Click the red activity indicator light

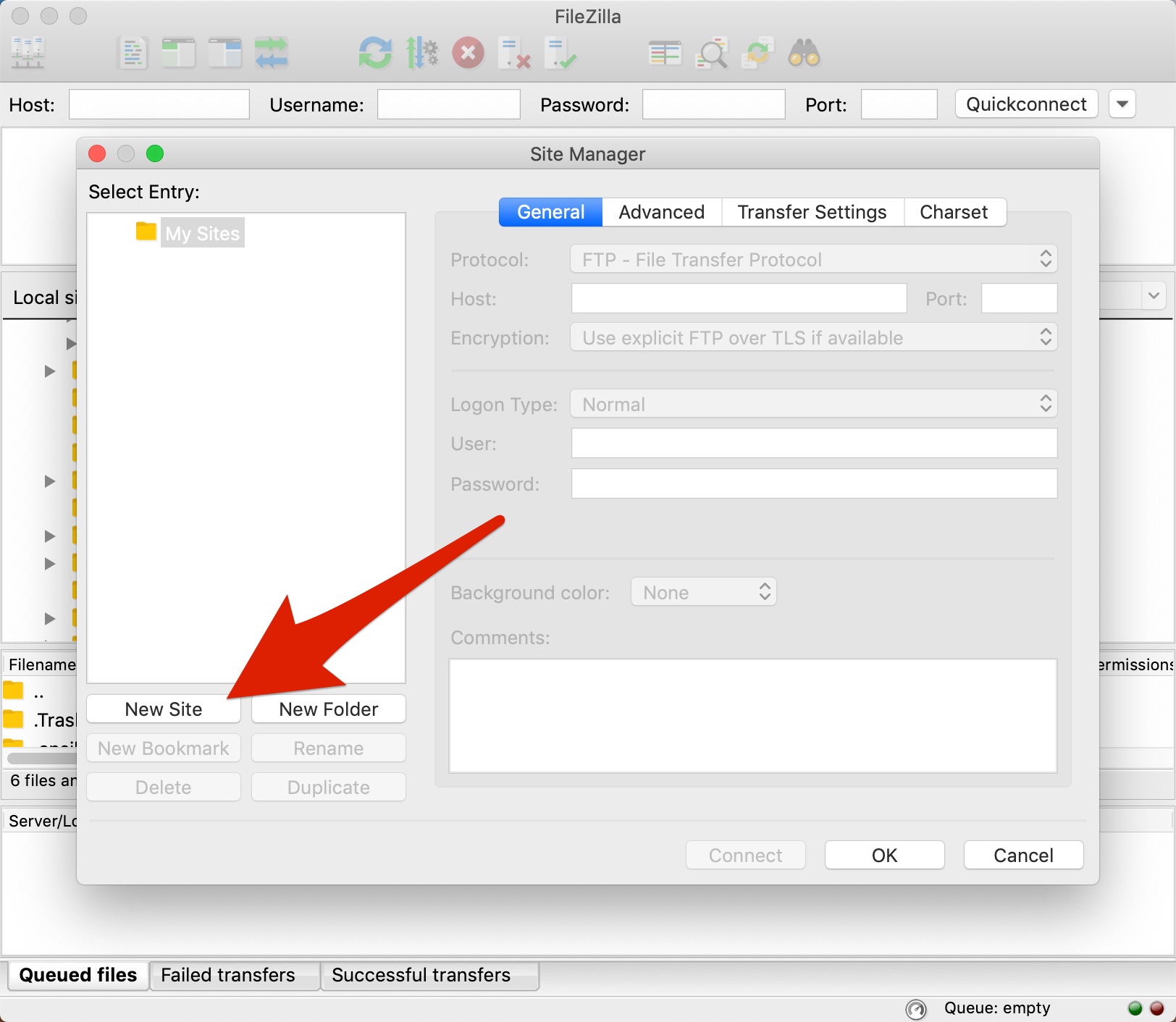coord(1157,1008)
